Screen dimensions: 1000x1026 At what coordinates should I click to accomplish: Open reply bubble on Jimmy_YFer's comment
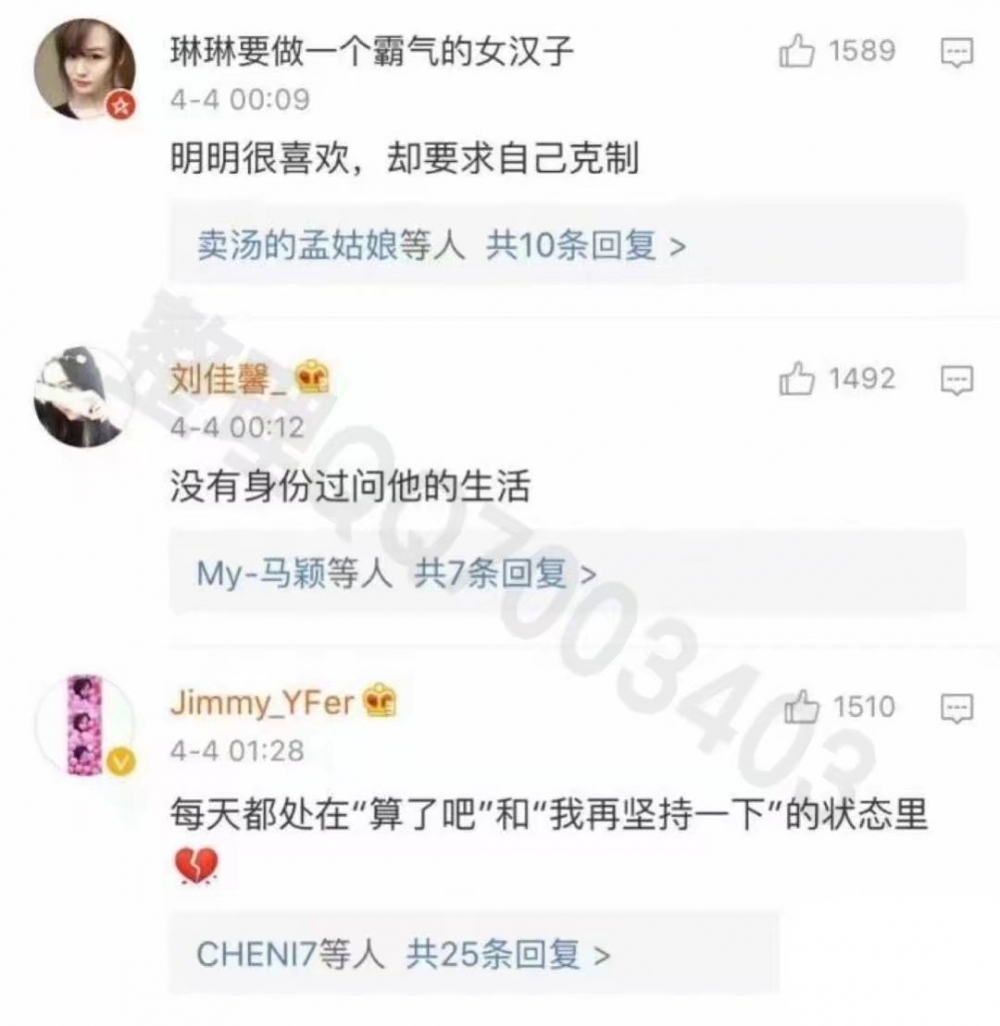[x=957, y=708]
